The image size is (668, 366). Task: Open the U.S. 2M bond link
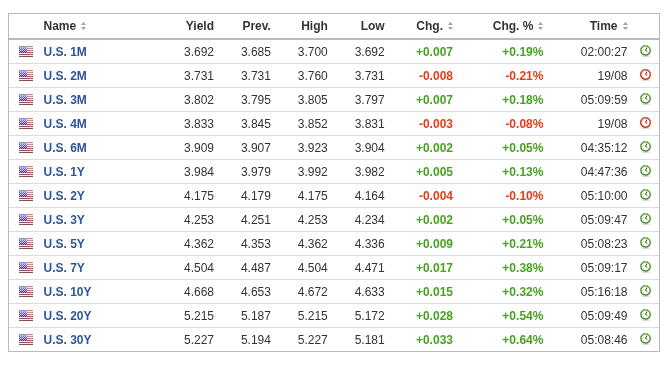tap(65, 75)
